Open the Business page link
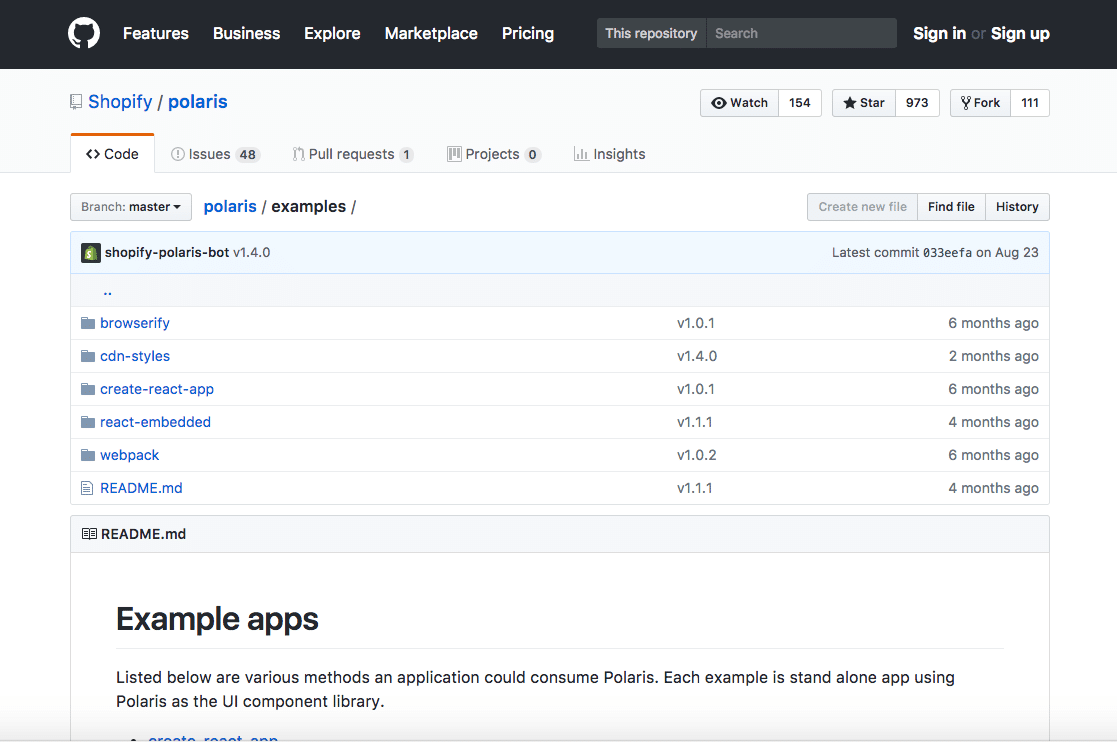Screen dimensions: 1117x742 click(x=246, y=33)
